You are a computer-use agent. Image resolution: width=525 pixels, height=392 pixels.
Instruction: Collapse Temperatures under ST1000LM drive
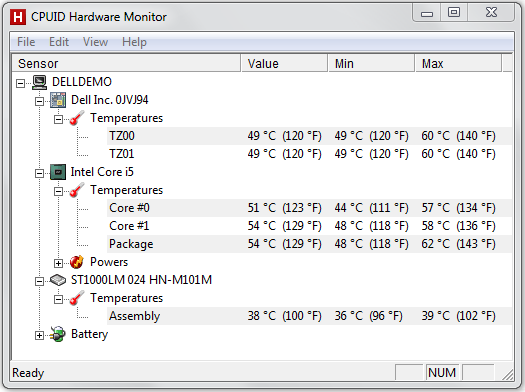[58, 299]
